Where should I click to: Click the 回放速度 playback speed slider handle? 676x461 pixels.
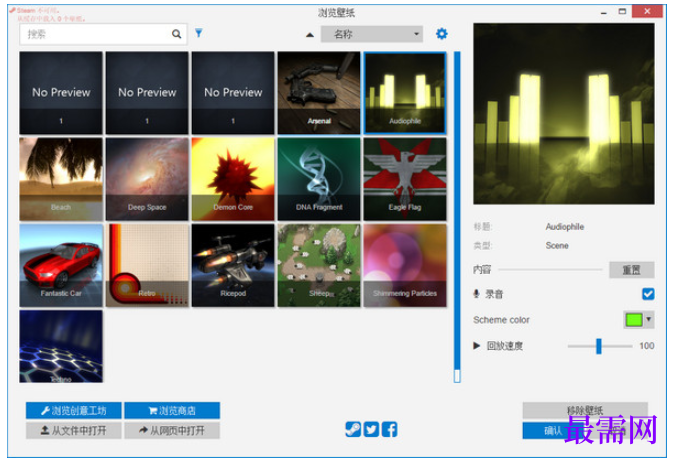click(599, 346)
